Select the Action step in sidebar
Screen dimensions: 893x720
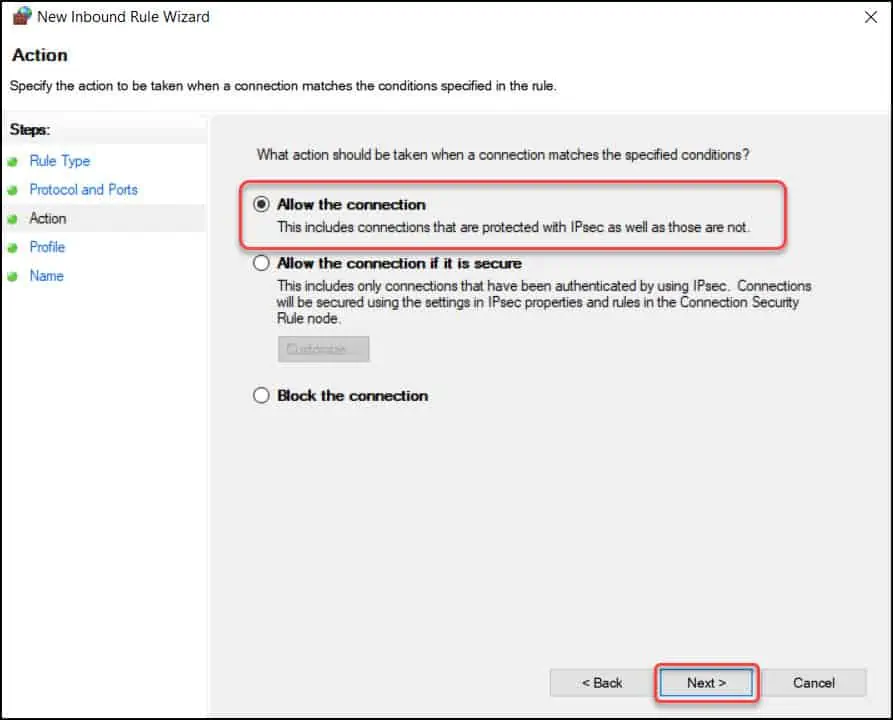pyautogui.click(x=48, y=219)
